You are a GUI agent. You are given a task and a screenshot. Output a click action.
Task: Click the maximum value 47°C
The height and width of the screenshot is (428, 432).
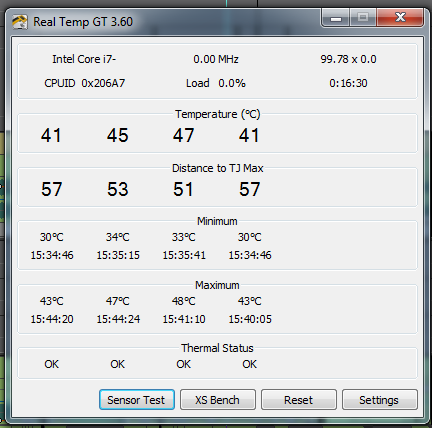pos(118,301)
